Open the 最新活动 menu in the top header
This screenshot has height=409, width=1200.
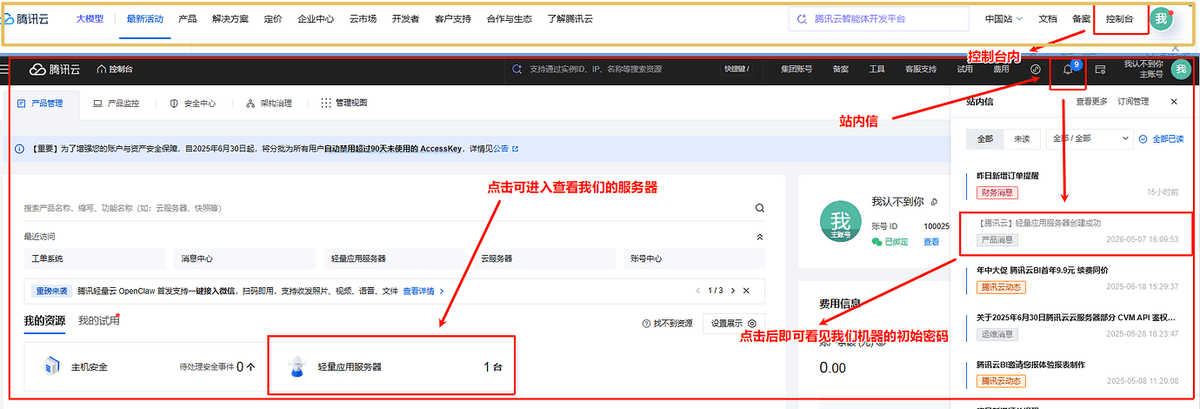point(145,19)
